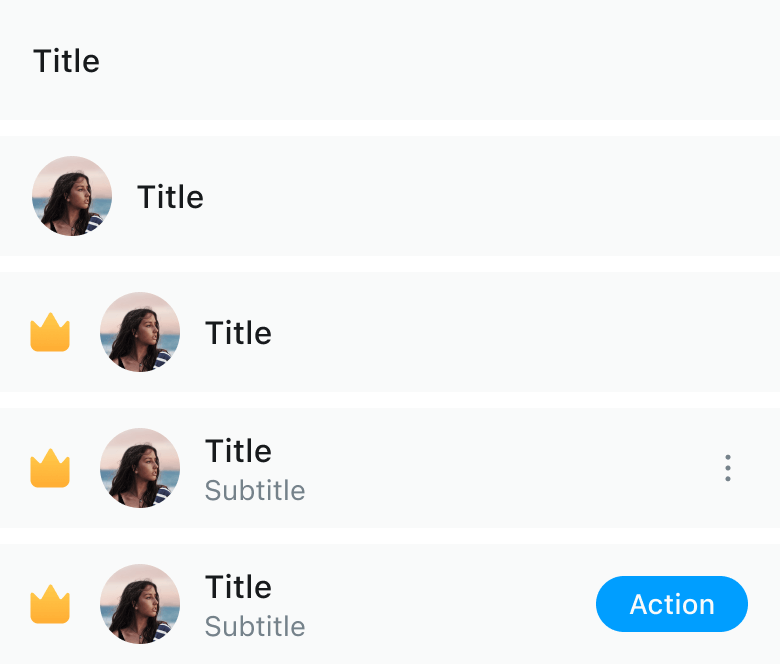Click the avatar in the row with no crown
The height and width of the screenshot is (664, 780).
click(x=72, y=196)
